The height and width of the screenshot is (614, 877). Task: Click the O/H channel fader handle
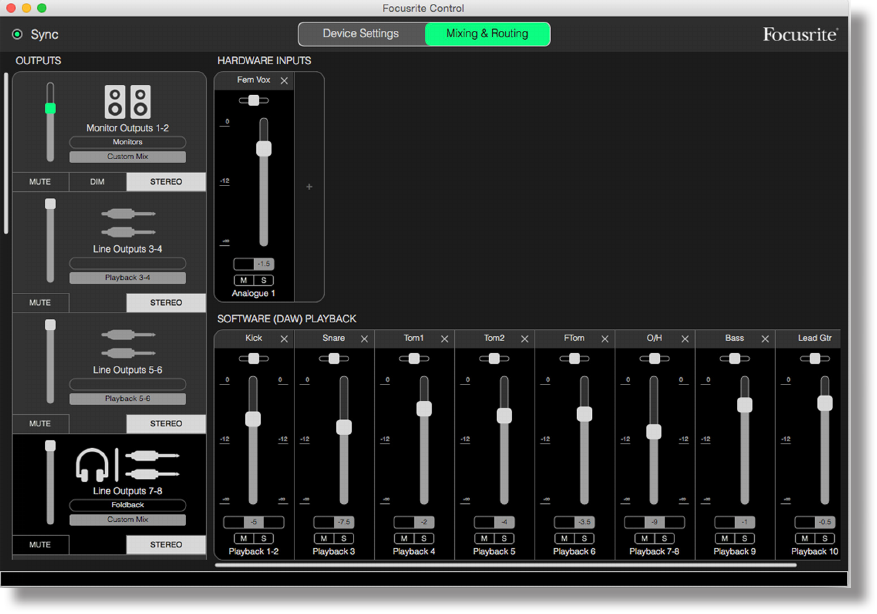654,432
